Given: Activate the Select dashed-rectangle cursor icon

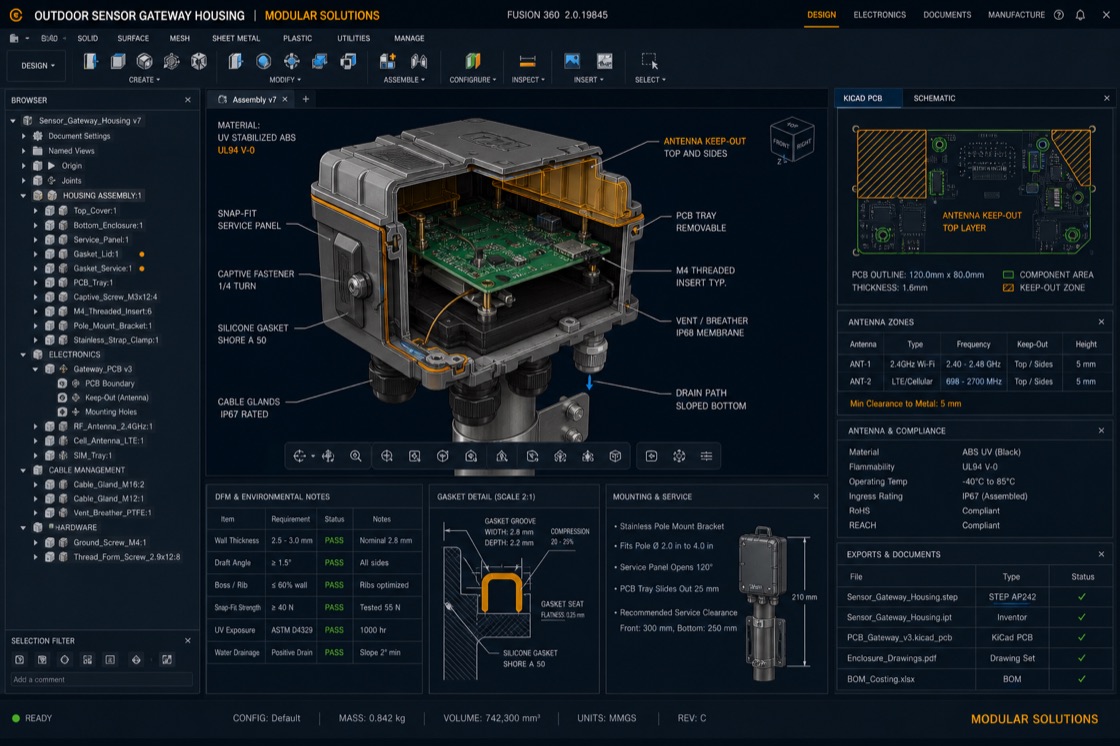Looking at the screenshot, I should coord(649,61).
